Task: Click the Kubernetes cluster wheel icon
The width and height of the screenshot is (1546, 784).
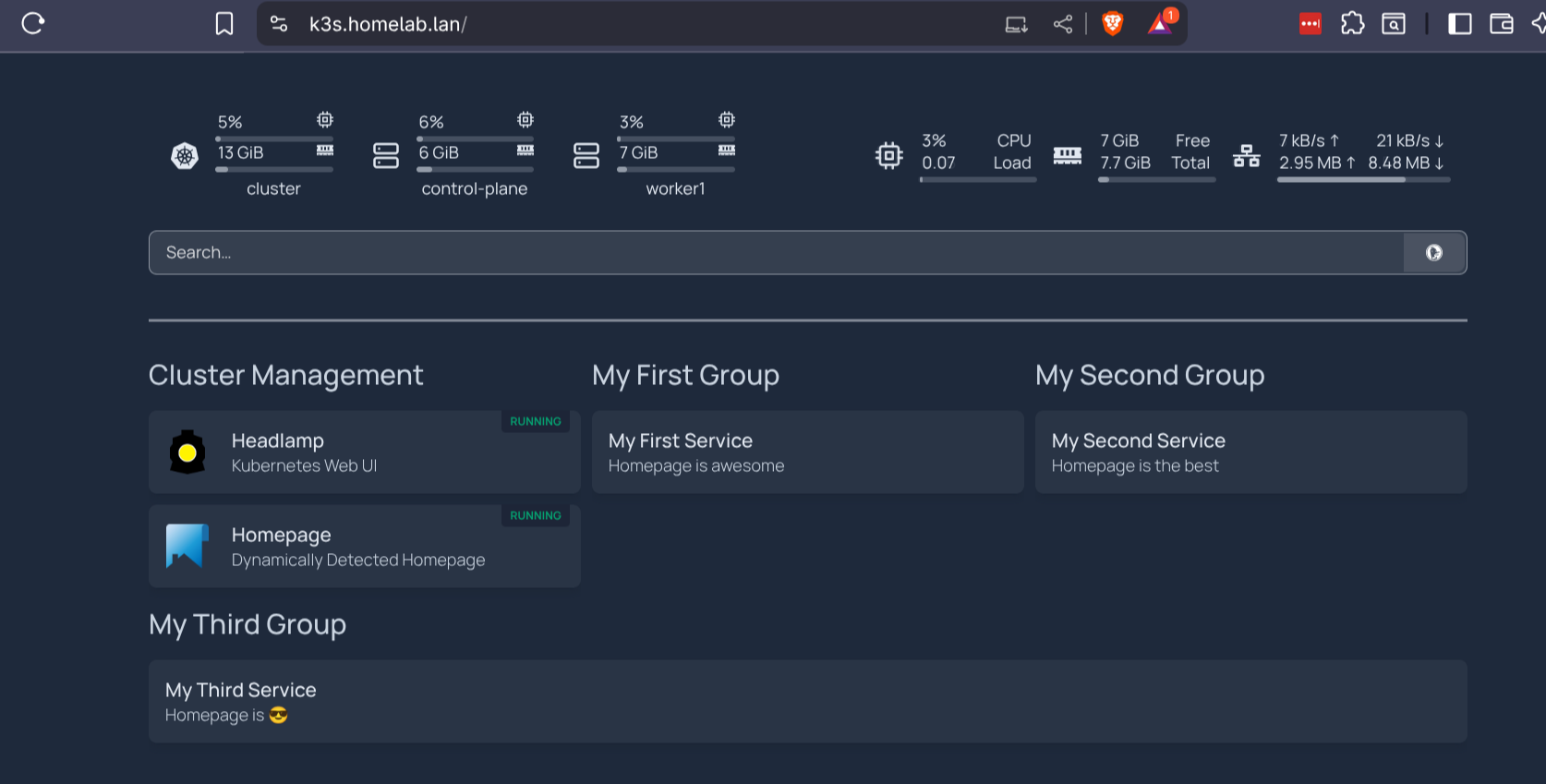Action: [x=185, y=156]
